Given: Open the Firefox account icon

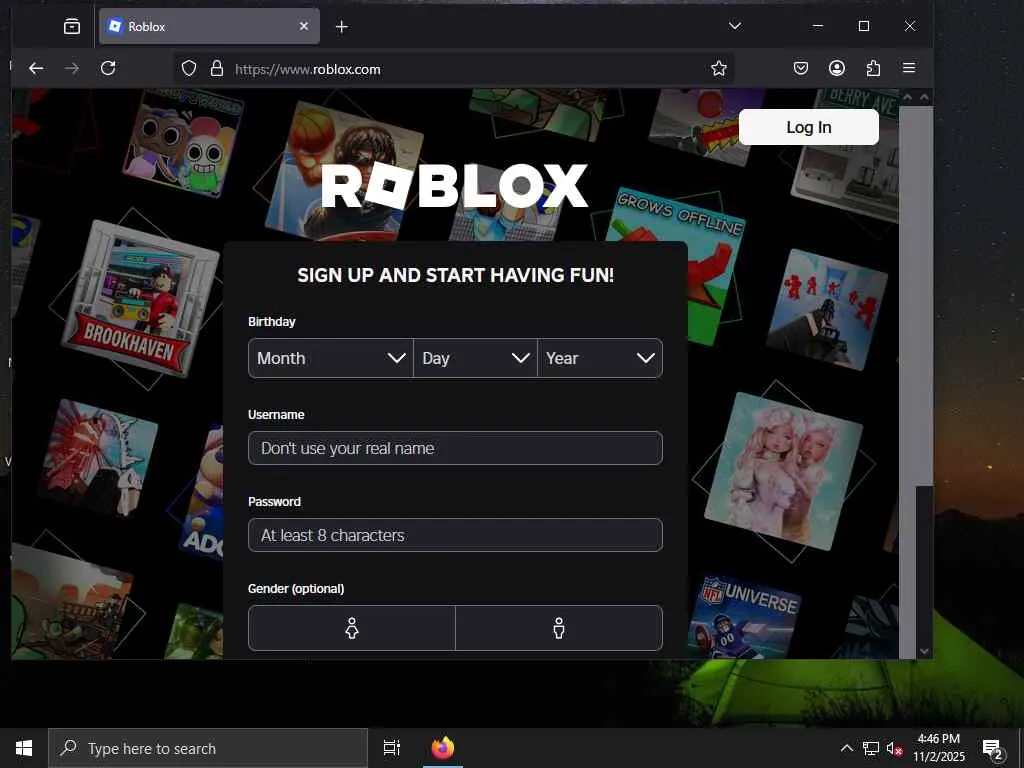Looking at the screenshot, I should (837, 68).
